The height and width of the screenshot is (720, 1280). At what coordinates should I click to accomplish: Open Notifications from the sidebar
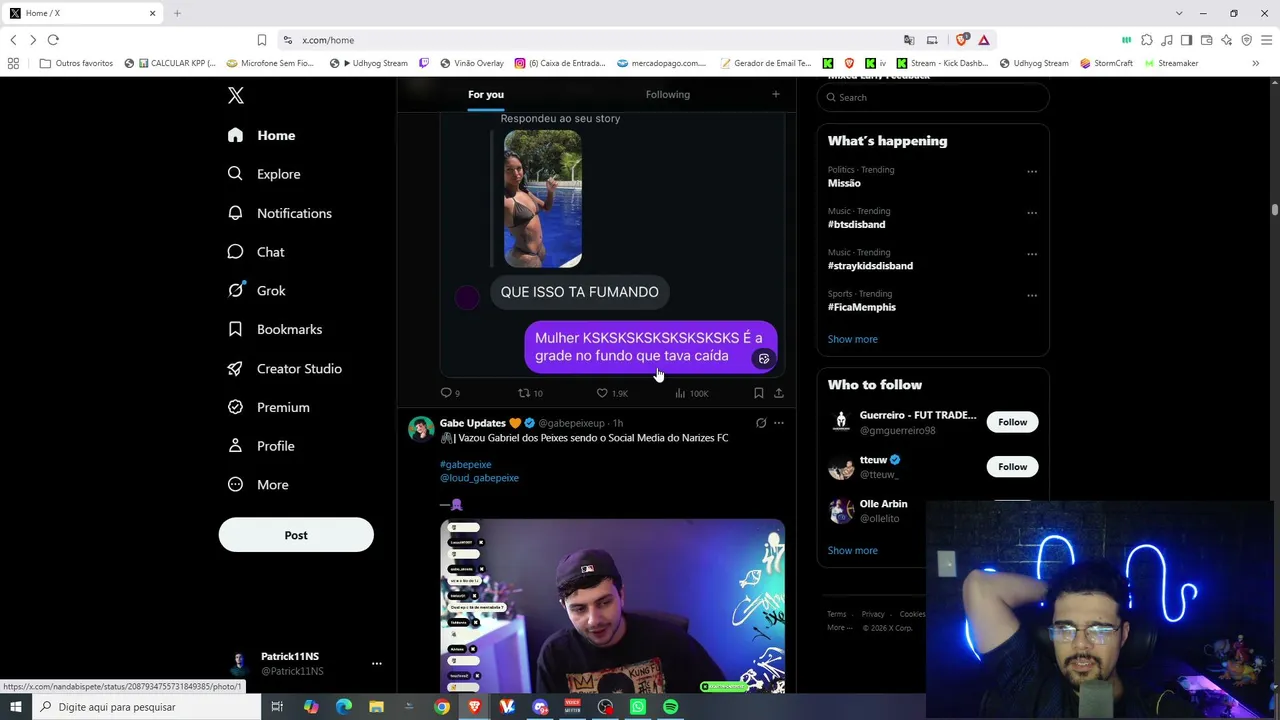(280, 213)
